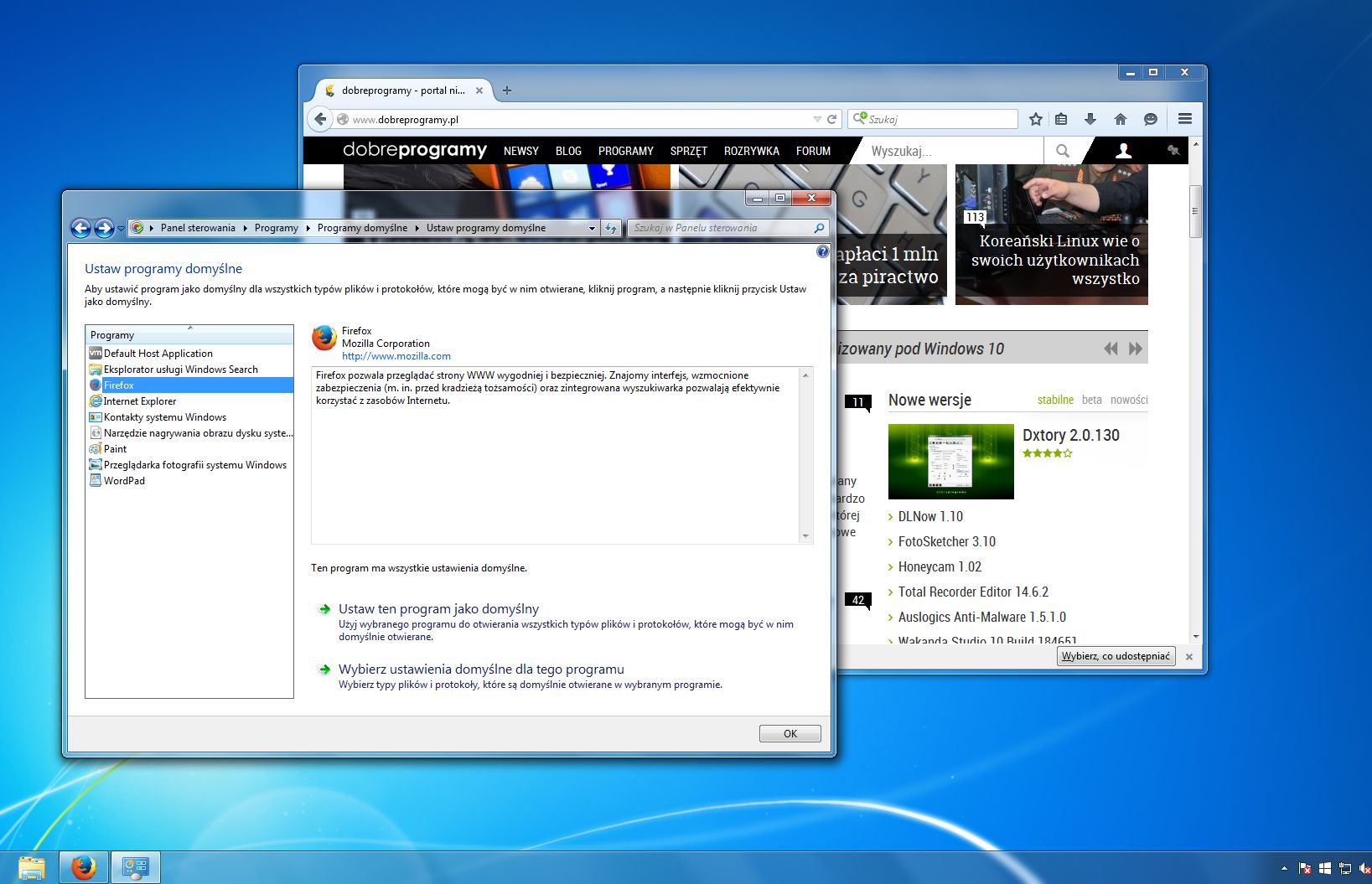Open the http://www.mozilla.org link

pos(396,355)
